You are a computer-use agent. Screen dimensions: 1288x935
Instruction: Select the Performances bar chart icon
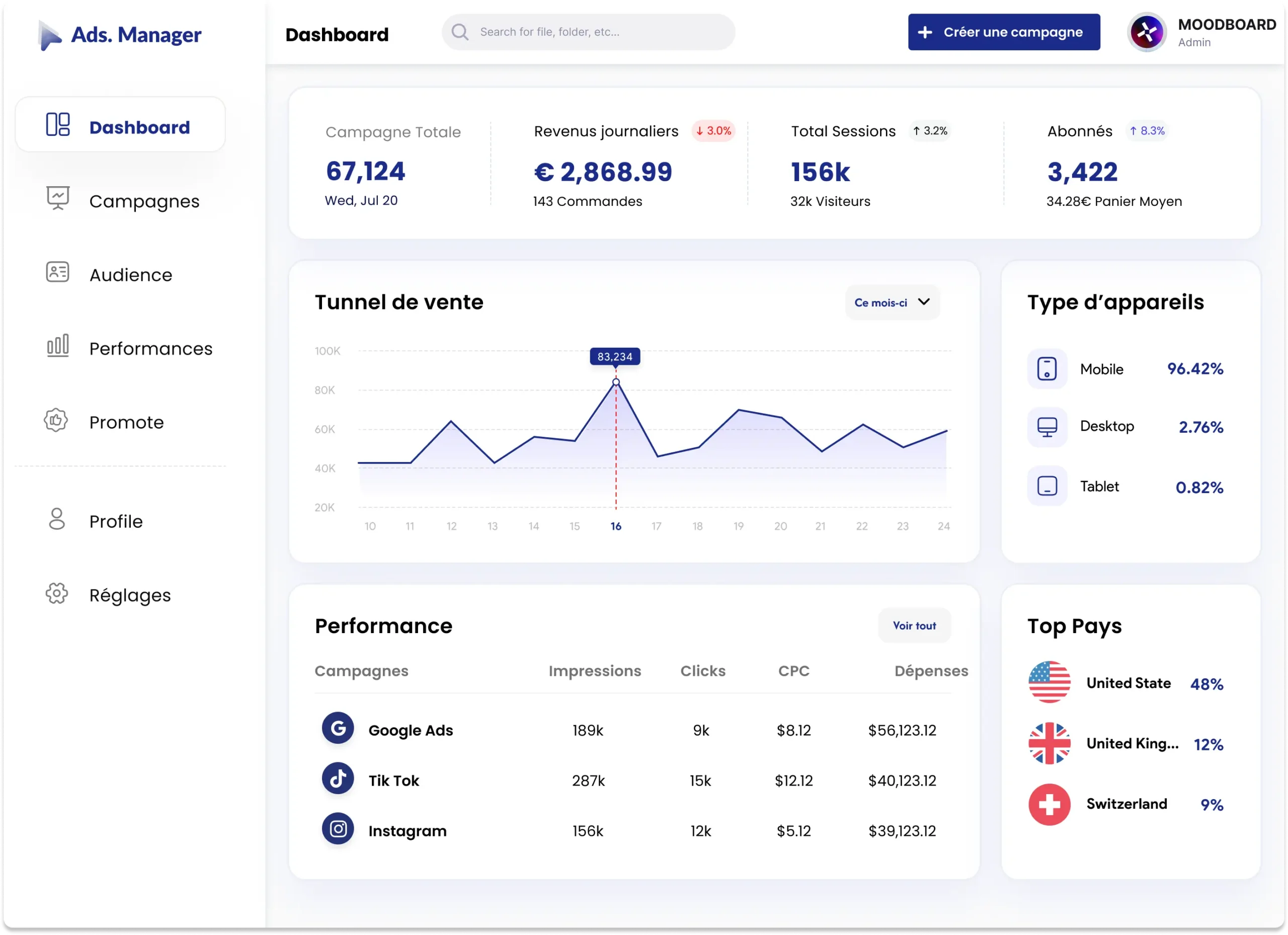click(x=57, y=345)
